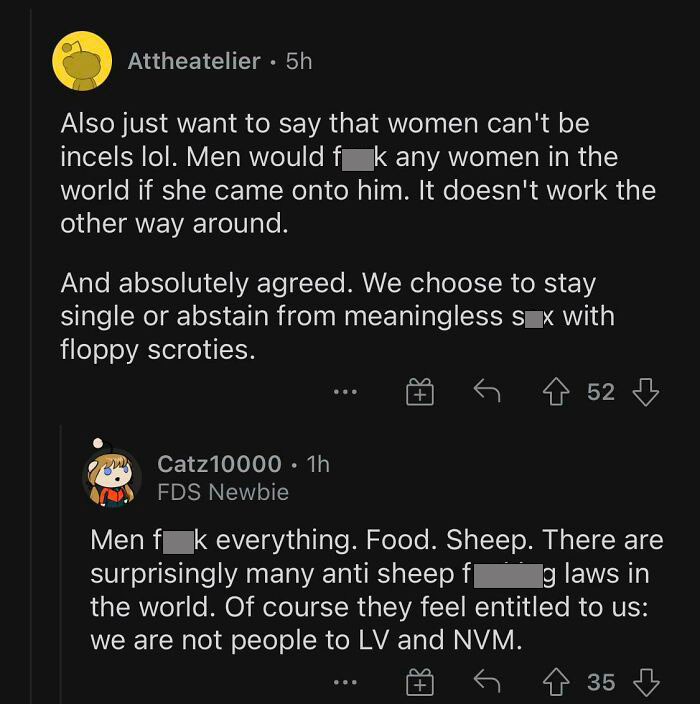Open more options on Catz10000's reply

point(347,682)
